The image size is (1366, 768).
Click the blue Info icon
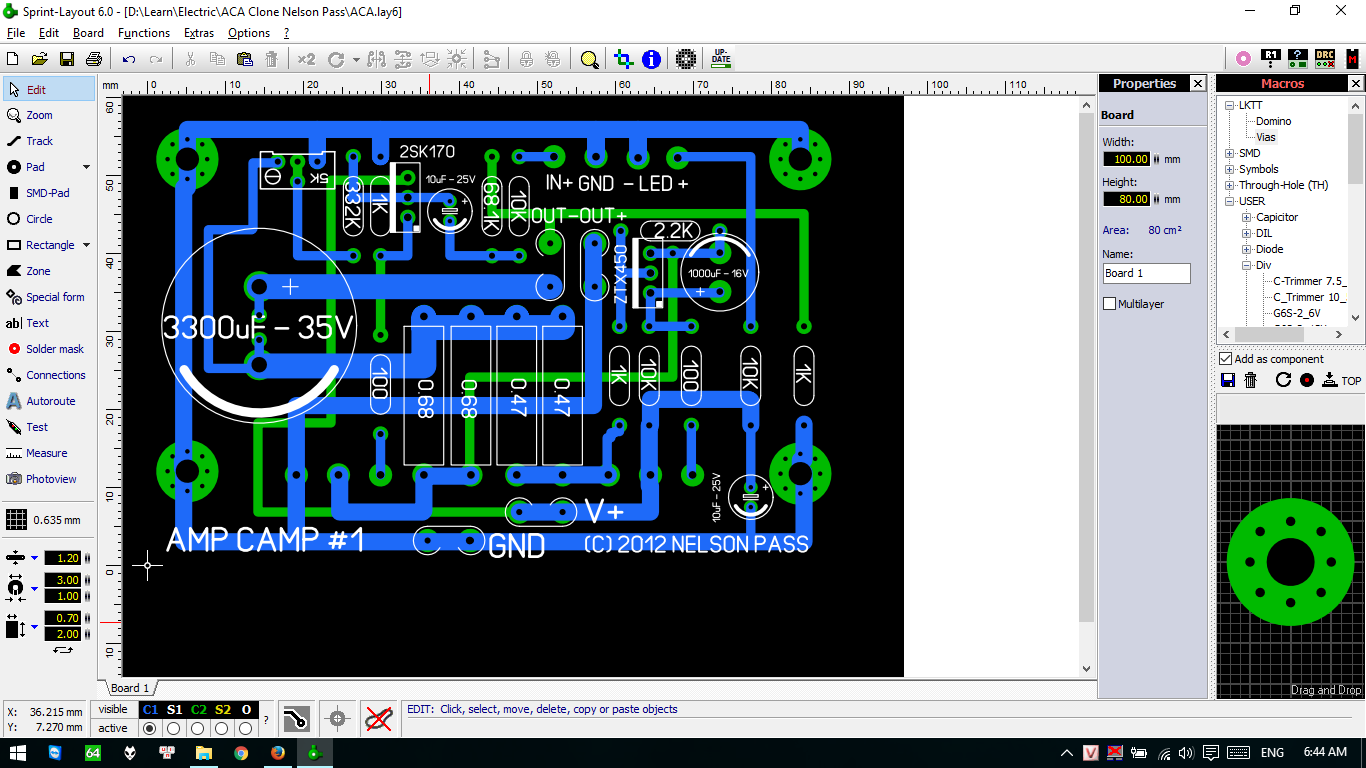(652, 59)
